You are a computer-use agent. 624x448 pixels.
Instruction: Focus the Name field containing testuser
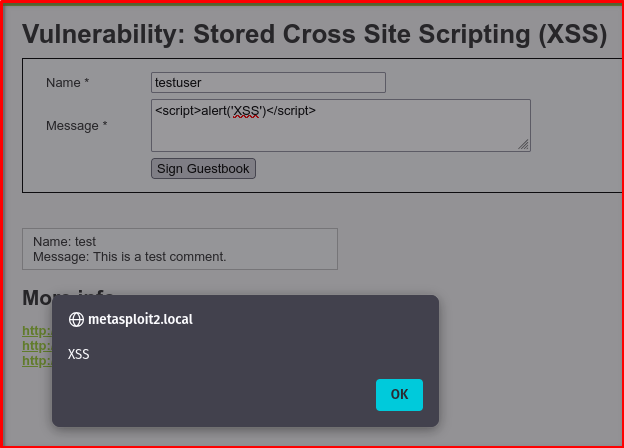click(x=268, y=82)
